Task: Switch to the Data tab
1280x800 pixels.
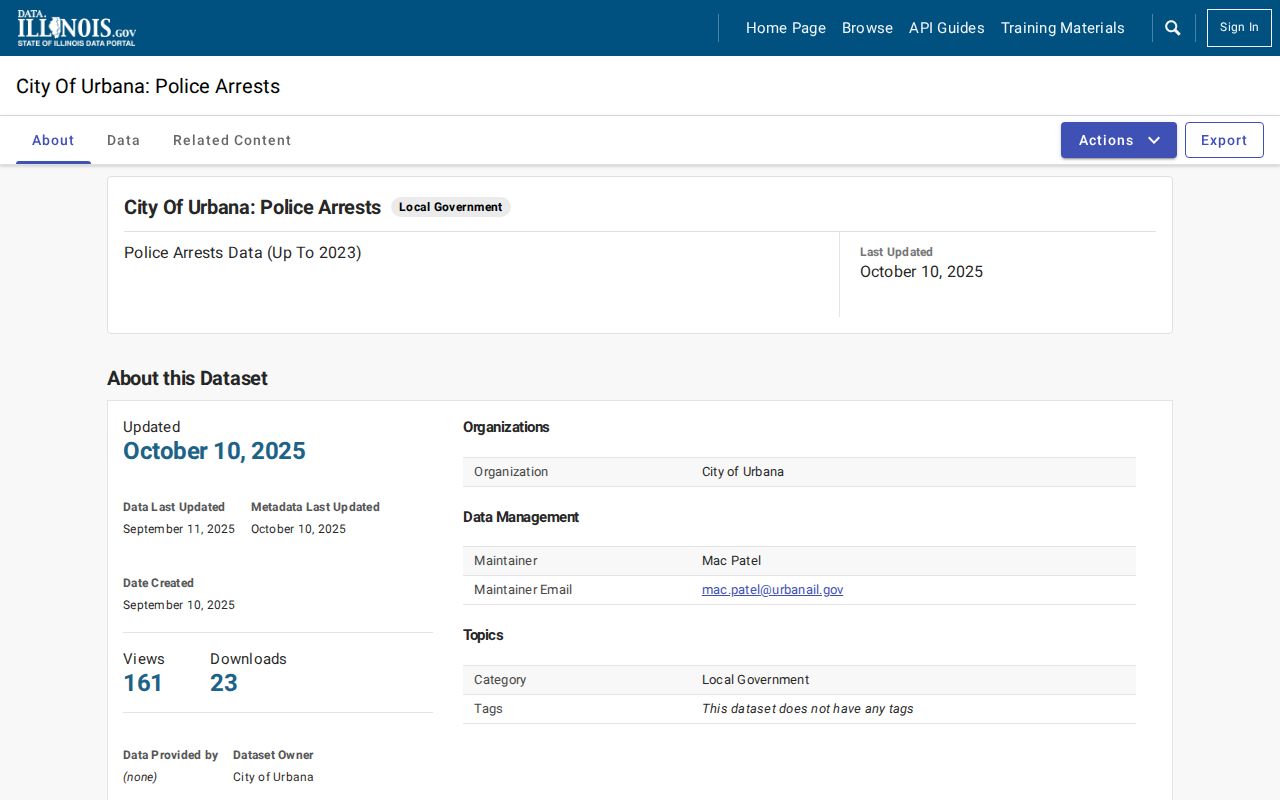Action: point(124,140)
